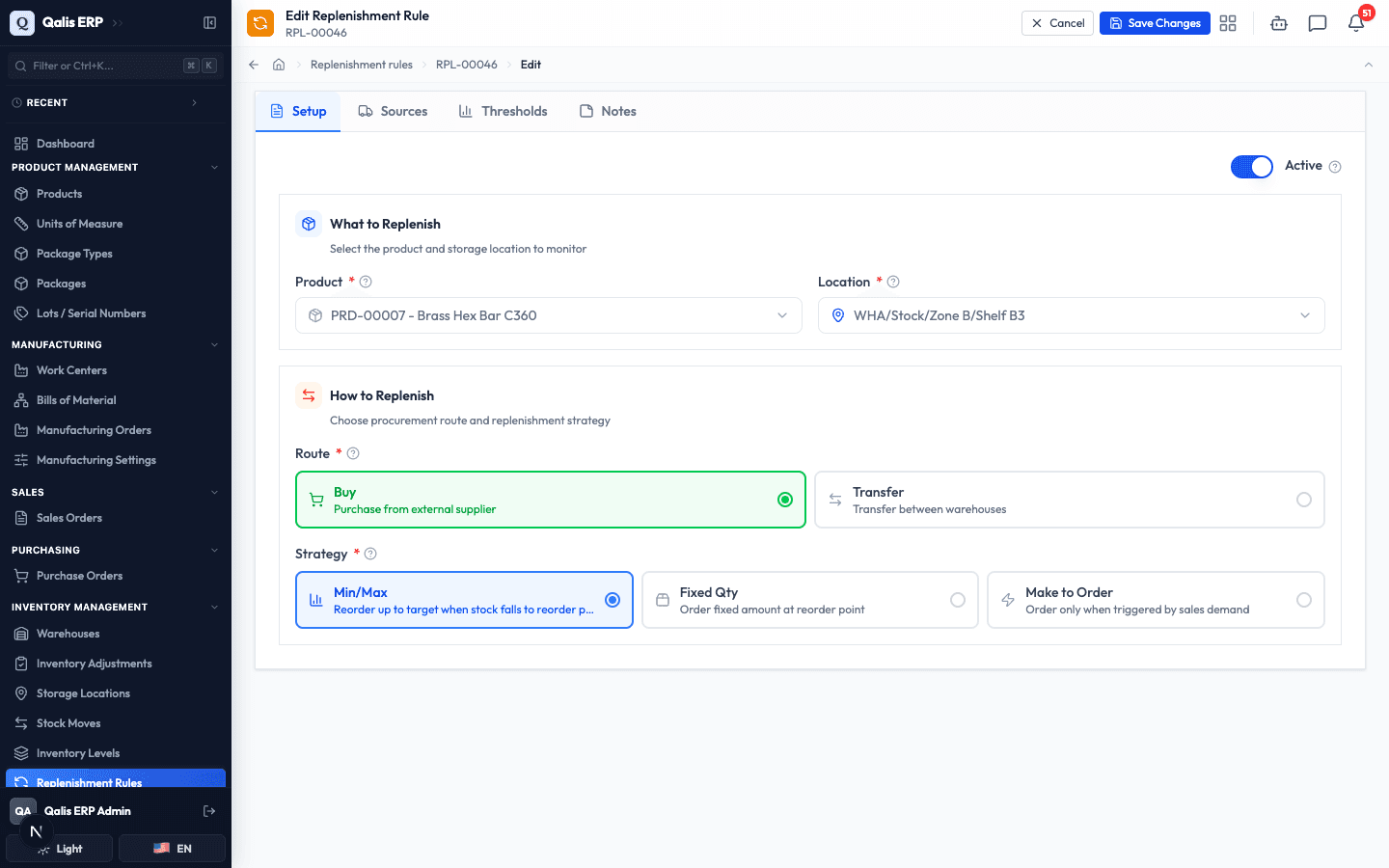Switch theme using the Light button

(x=60, y=849)
